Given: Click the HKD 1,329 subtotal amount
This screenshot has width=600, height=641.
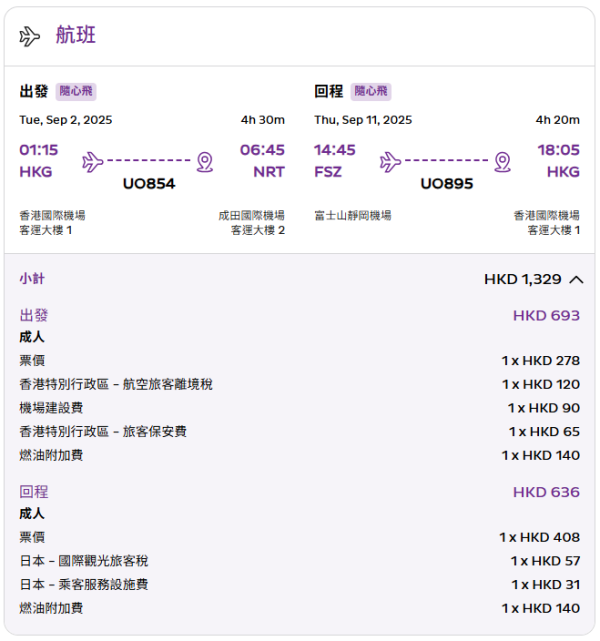Looking at the screenshot, I should tap(523, 280).
